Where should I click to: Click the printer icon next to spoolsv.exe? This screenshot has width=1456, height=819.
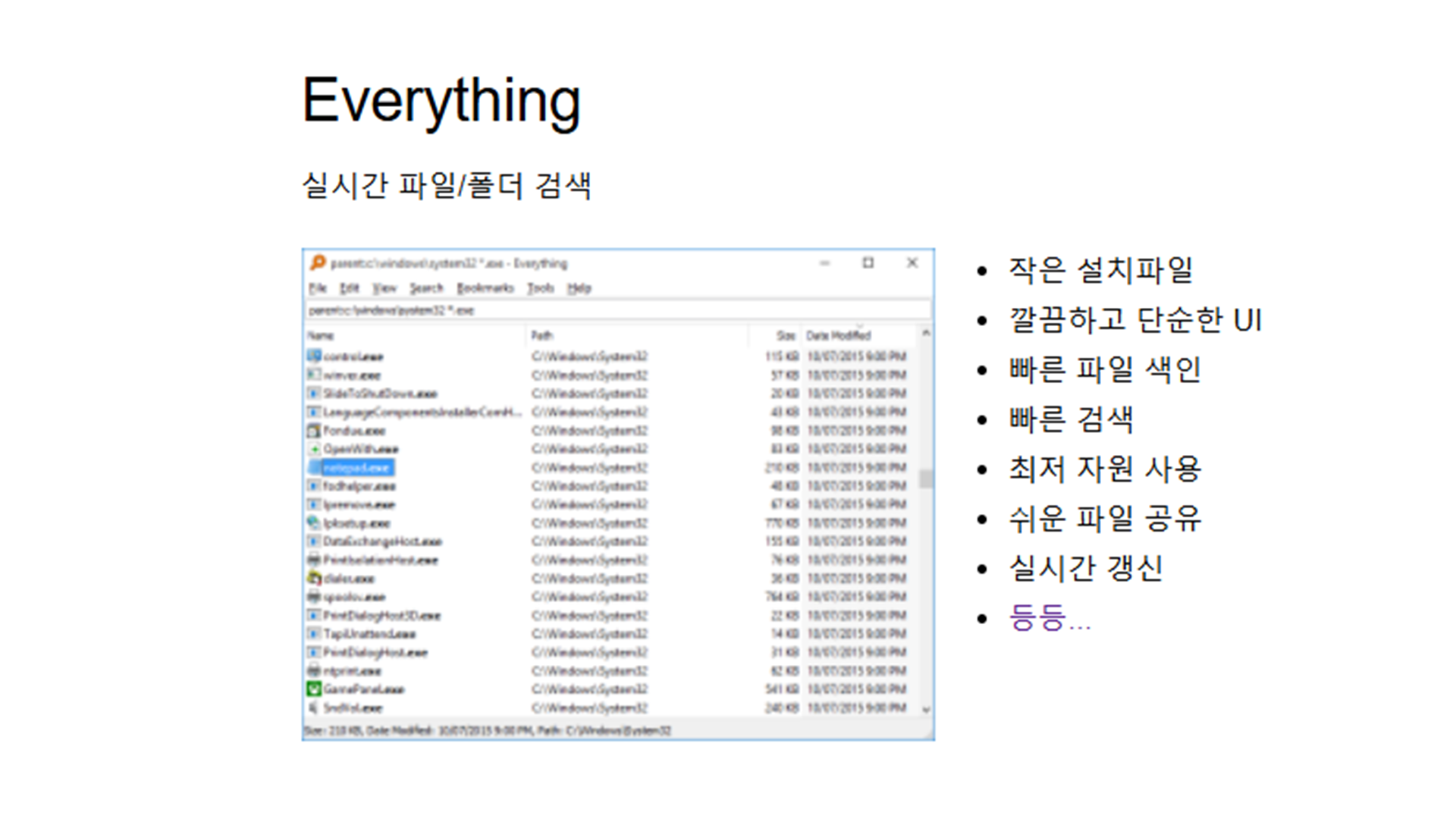tap(315, 597)
